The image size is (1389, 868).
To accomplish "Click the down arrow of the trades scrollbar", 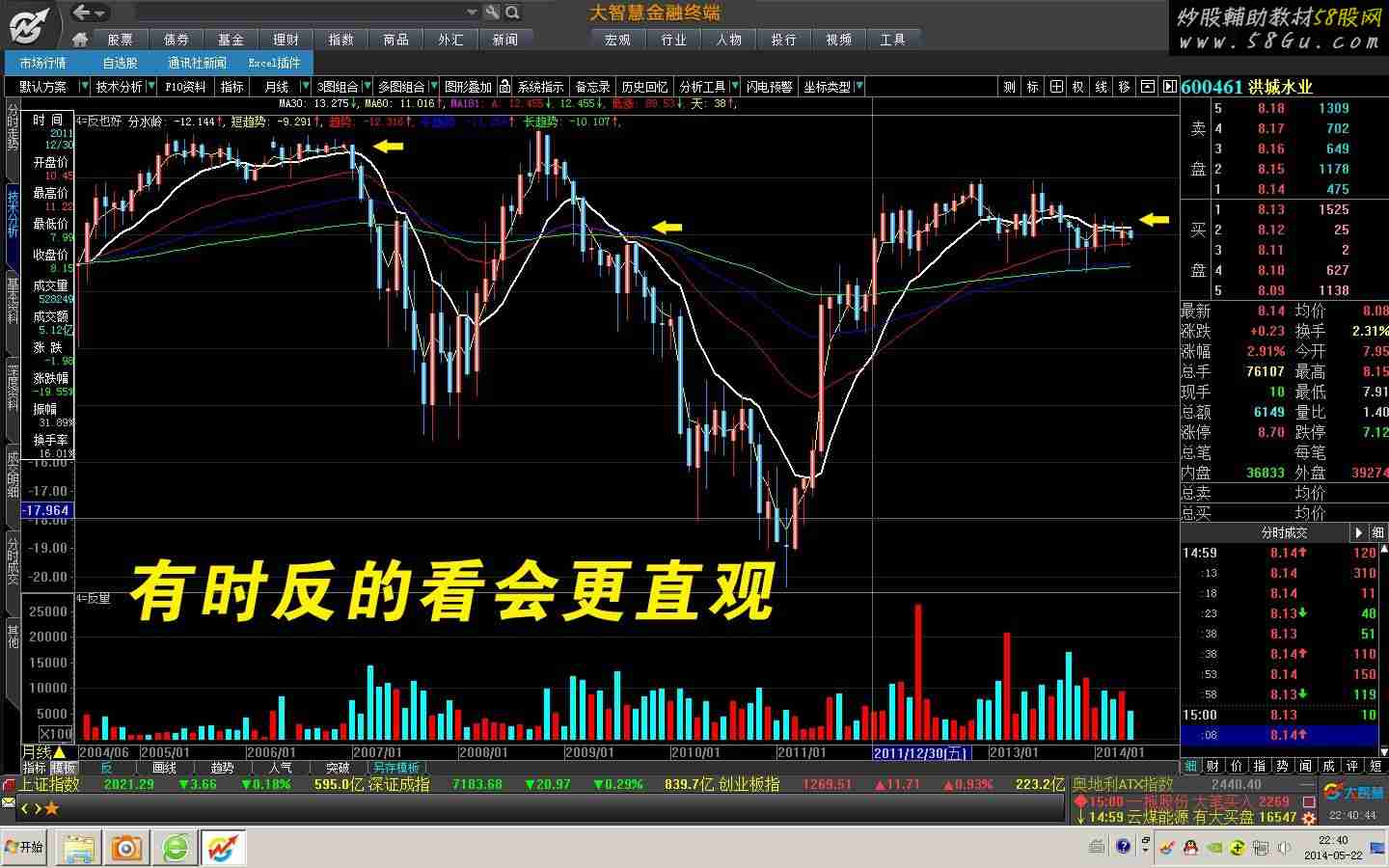I will (1383, 750).
